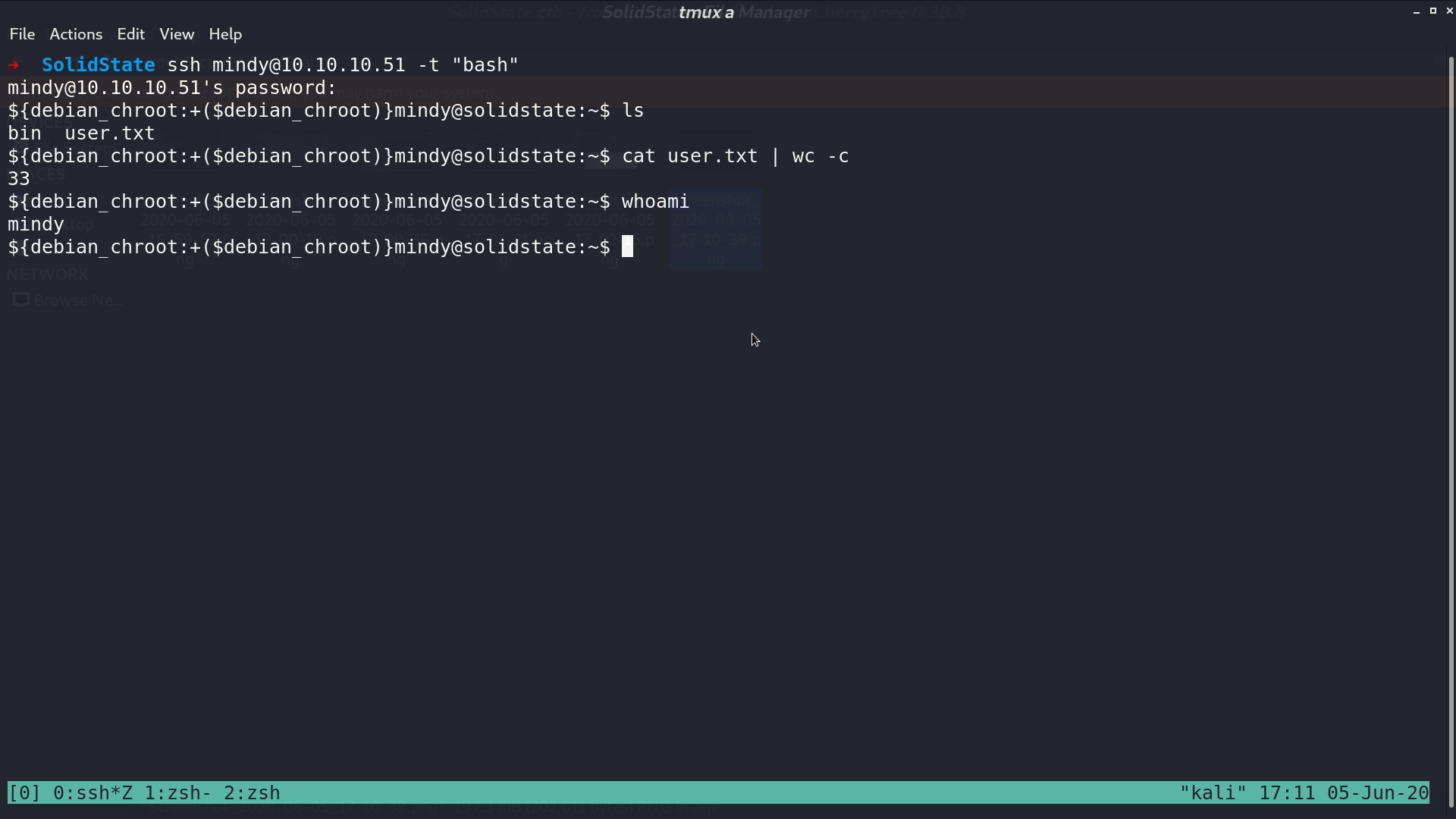Close the terminal window

tap(1449, 11)
